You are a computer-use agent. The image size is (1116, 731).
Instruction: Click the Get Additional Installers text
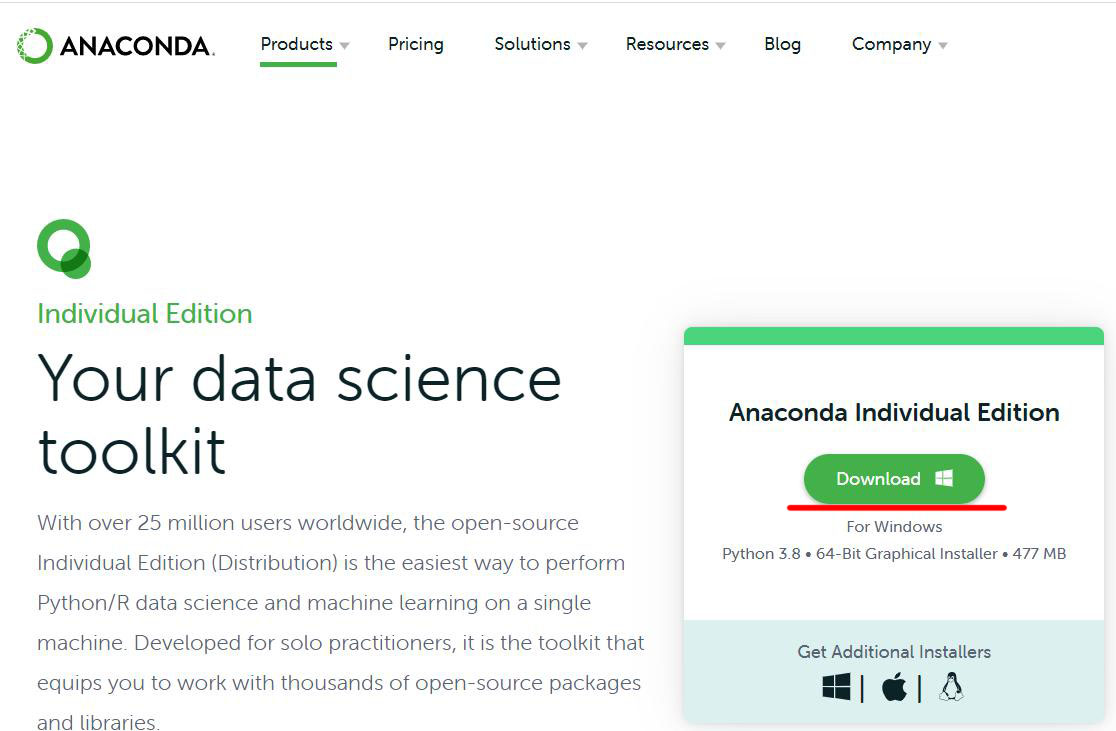click(894, 652)
